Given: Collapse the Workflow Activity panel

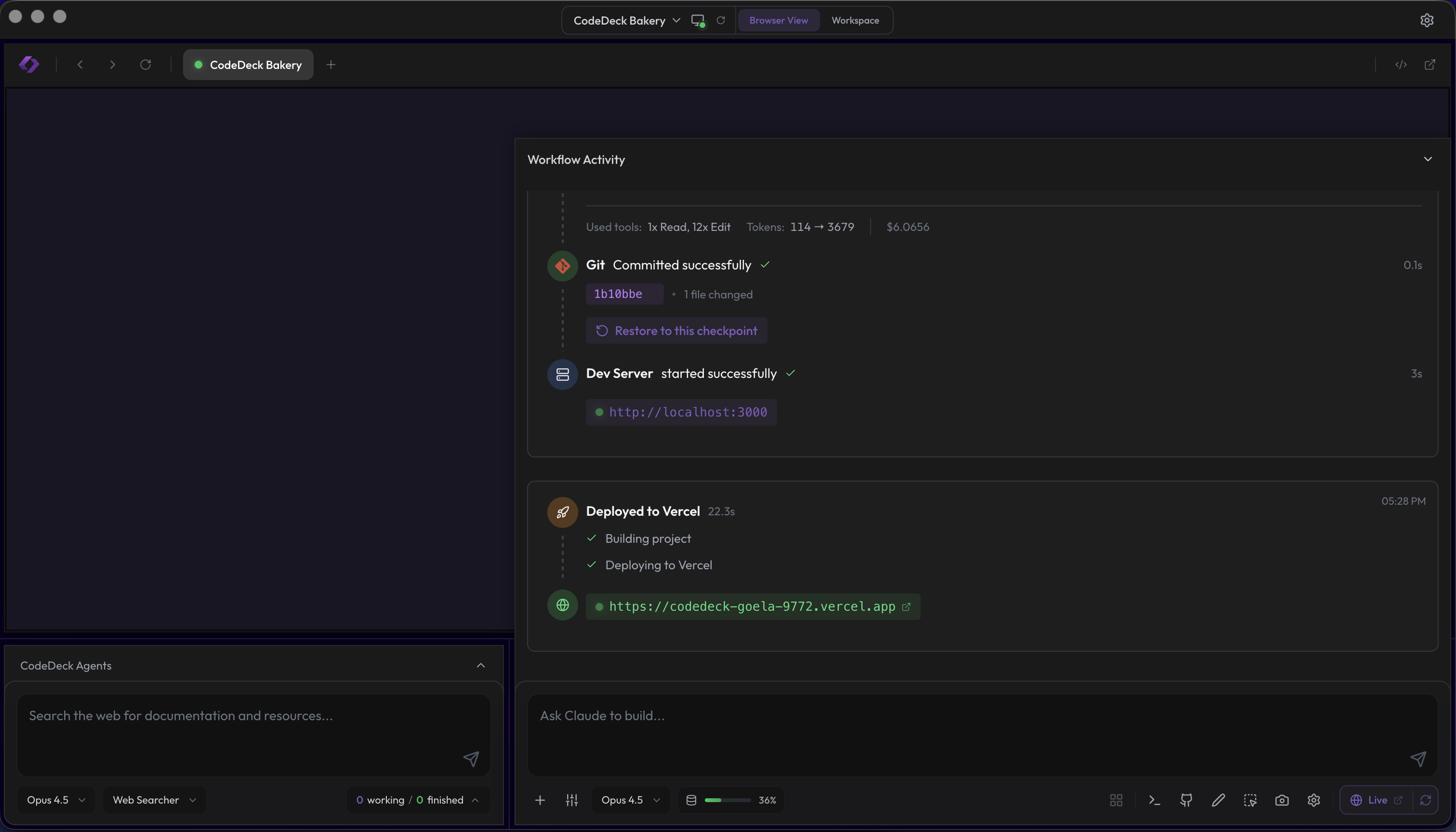Looking at the screenshot, I should [x=1428, y=159].
